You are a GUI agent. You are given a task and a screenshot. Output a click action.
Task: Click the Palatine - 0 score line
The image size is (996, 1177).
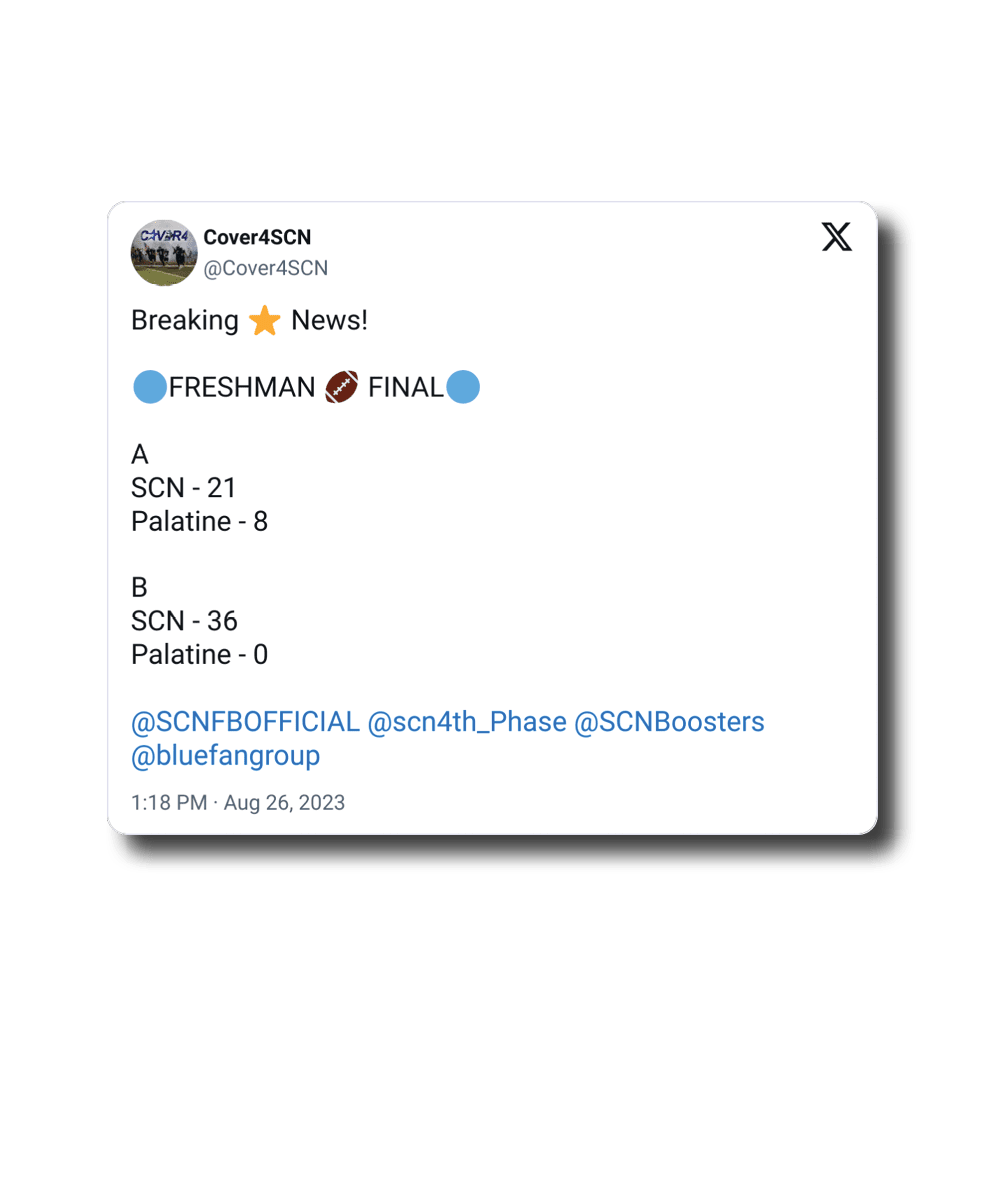pyautogui.click(x=199, y=655)
